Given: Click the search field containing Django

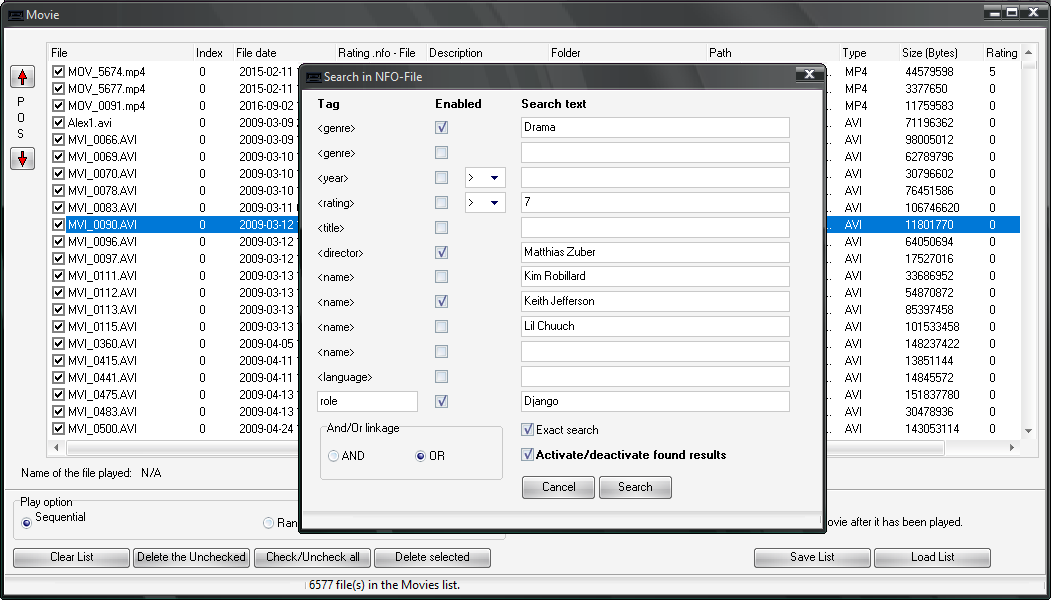Looking at the screenshot, I should coord(656,402).
